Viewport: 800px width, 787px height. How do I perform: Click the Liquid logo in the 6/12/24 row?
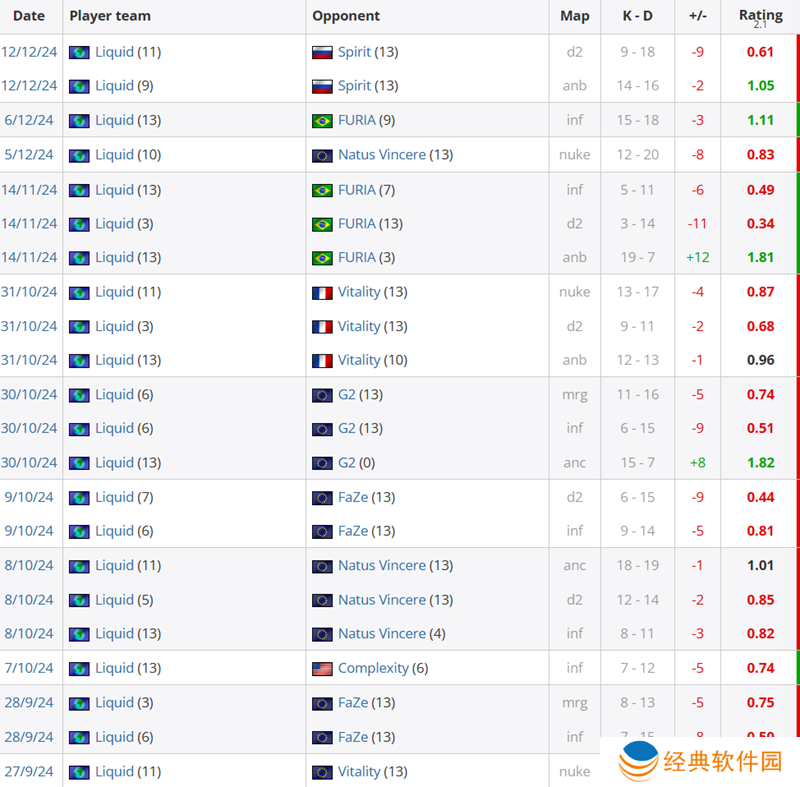point(79,120)
